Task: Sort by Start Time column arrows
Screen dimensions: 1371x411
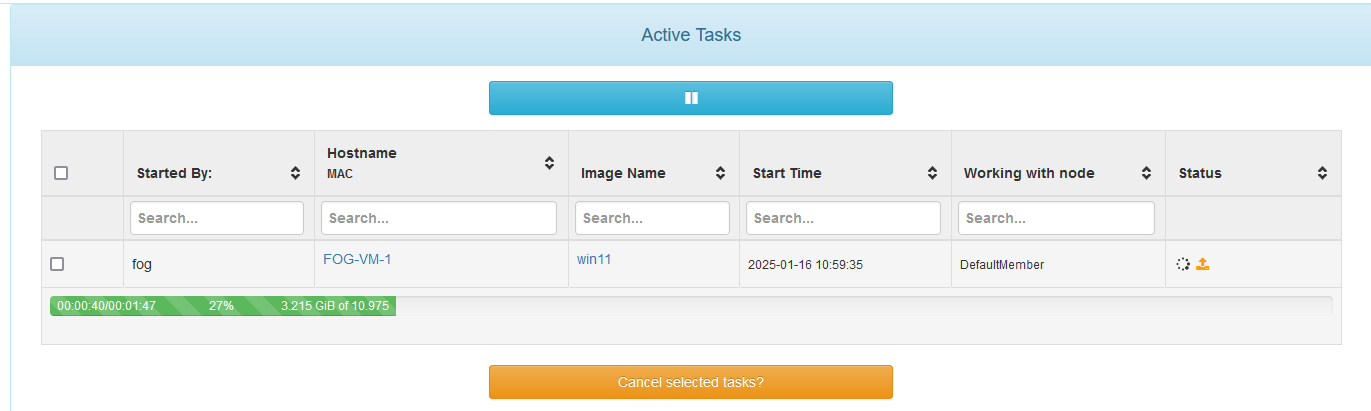Action: (x=932, y=173)
